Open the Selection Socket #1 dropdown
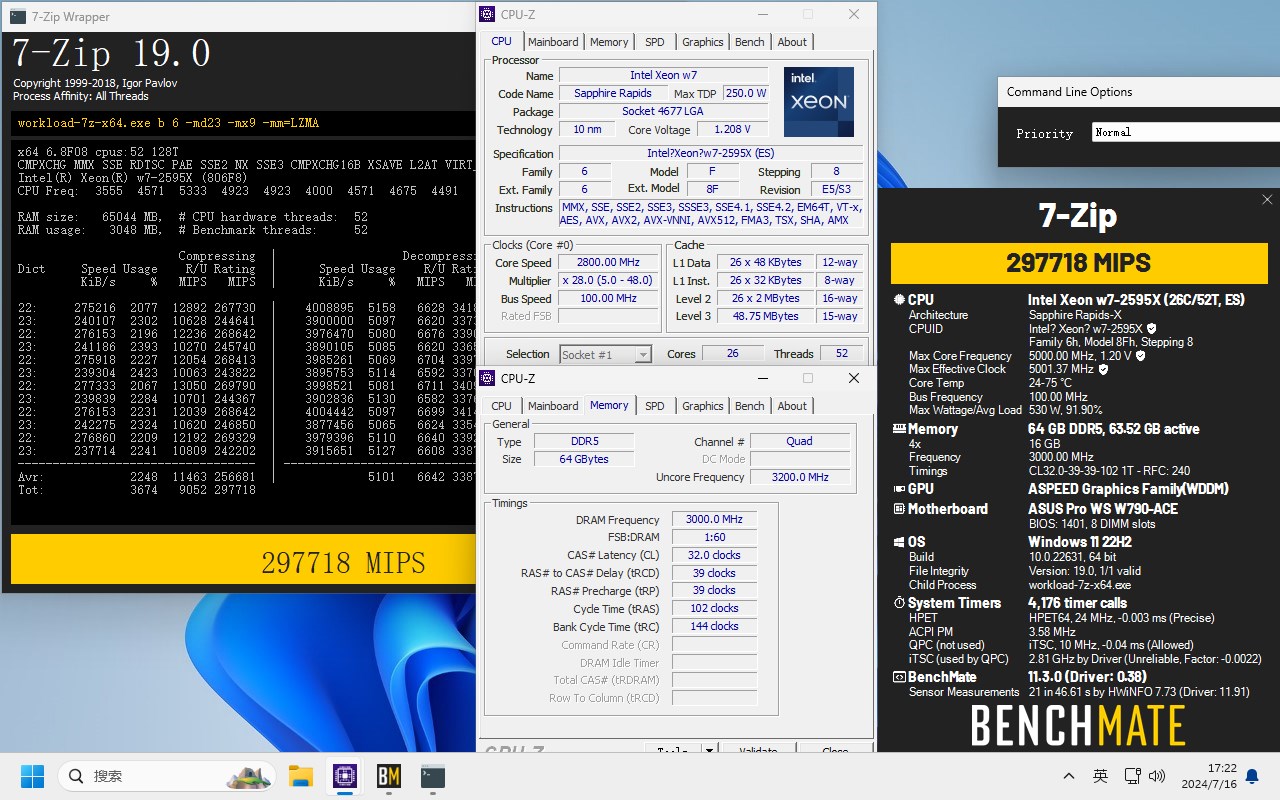 606,354
